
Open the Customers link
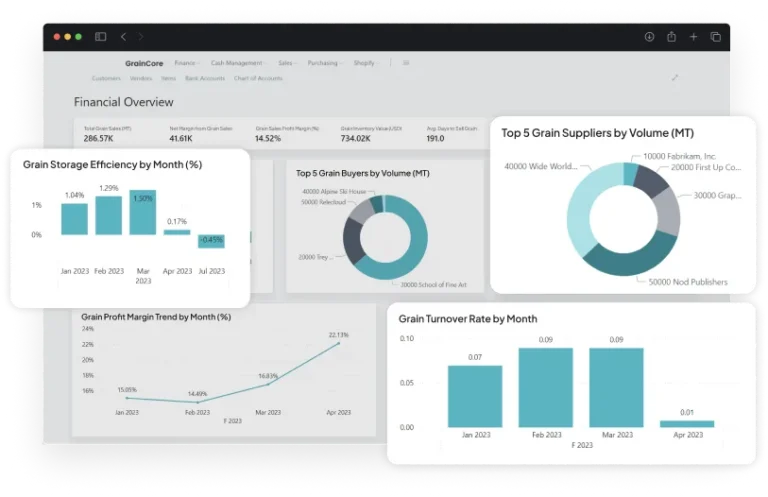(x=106, y=78)
